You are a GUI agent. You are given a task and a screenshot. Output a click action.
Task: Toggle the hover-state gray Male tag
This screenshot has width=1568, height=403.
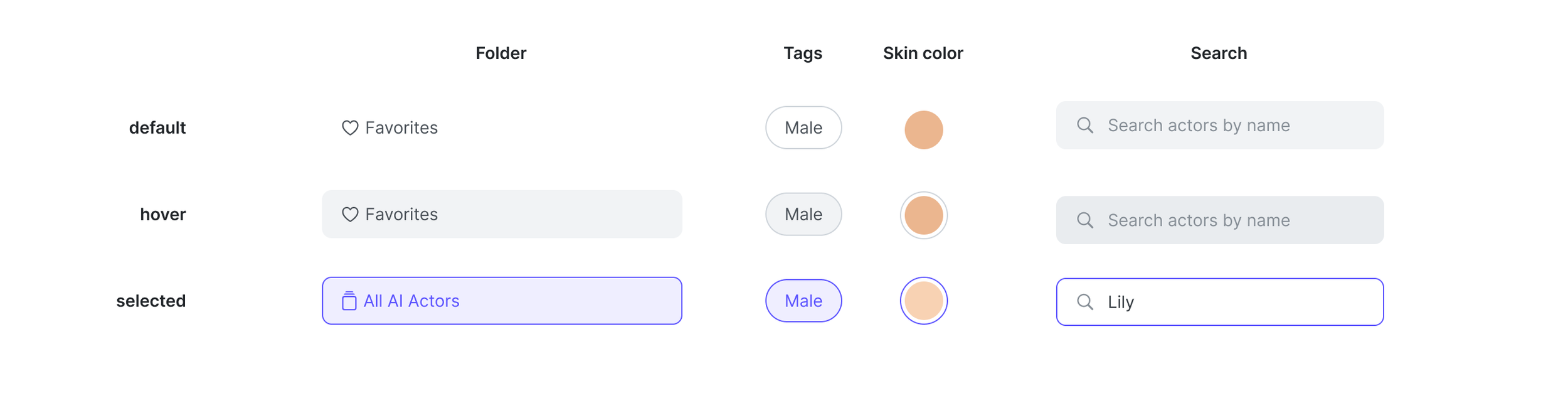pos(803,215)
